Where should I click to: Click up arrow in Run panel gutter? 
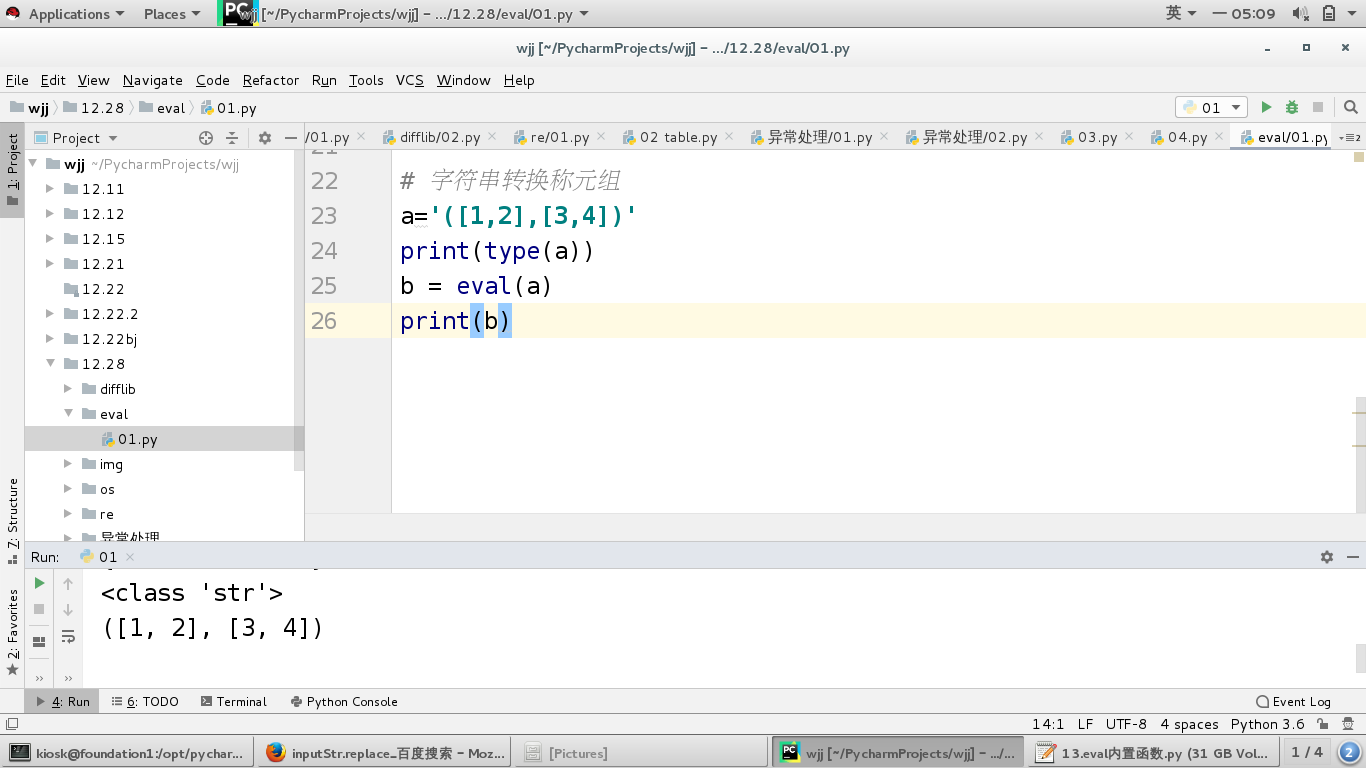pyautogui.click(x=68, y=583)
